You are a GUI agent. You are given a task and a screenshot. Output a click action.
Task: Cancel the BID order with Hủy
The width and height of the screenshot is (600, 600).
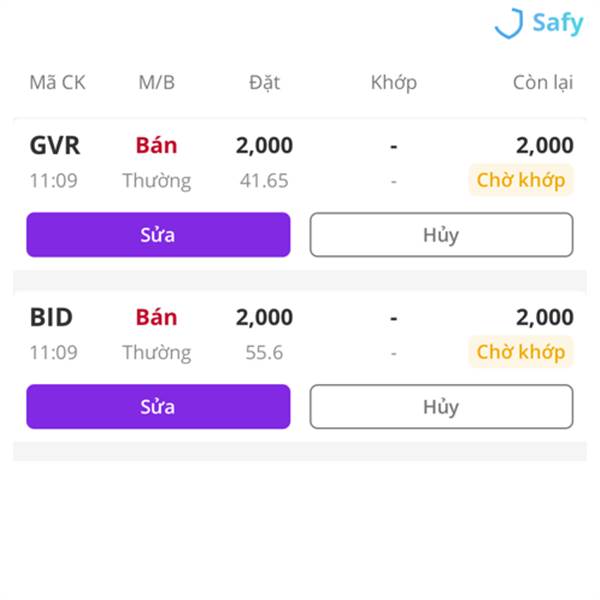pos(441,406)
